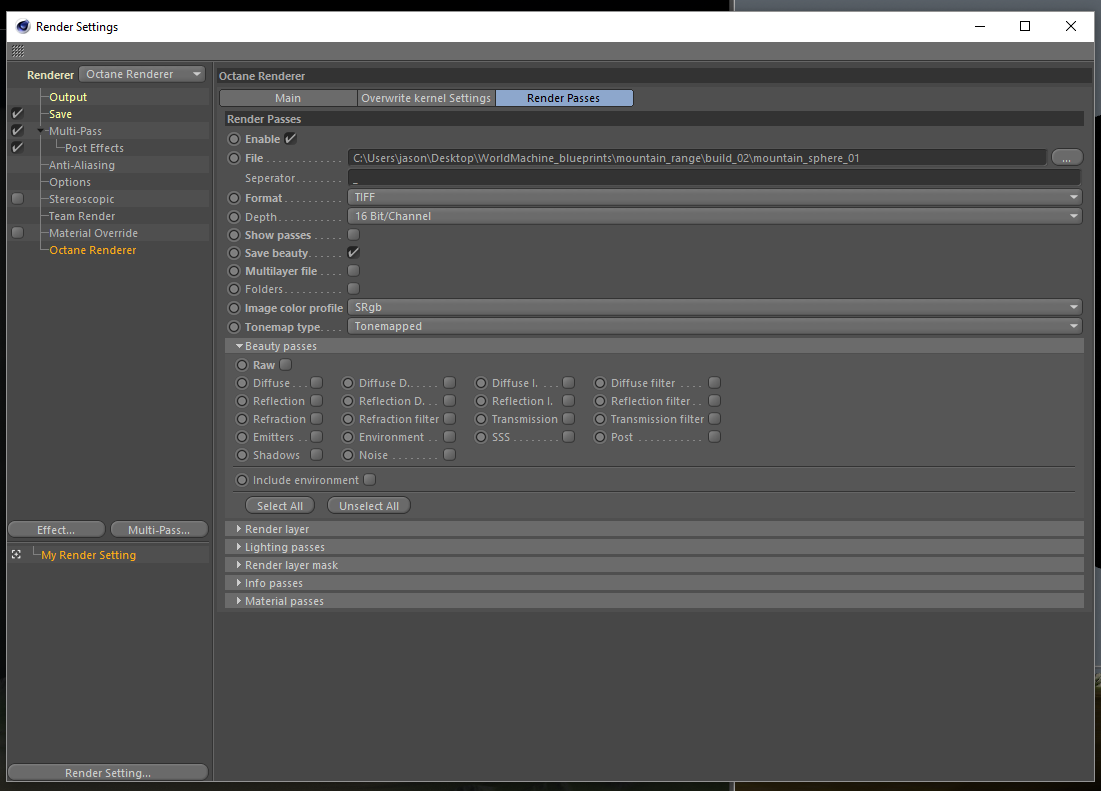Select the Render Passes tab
1101x791 pixels.
pos(564,98)
